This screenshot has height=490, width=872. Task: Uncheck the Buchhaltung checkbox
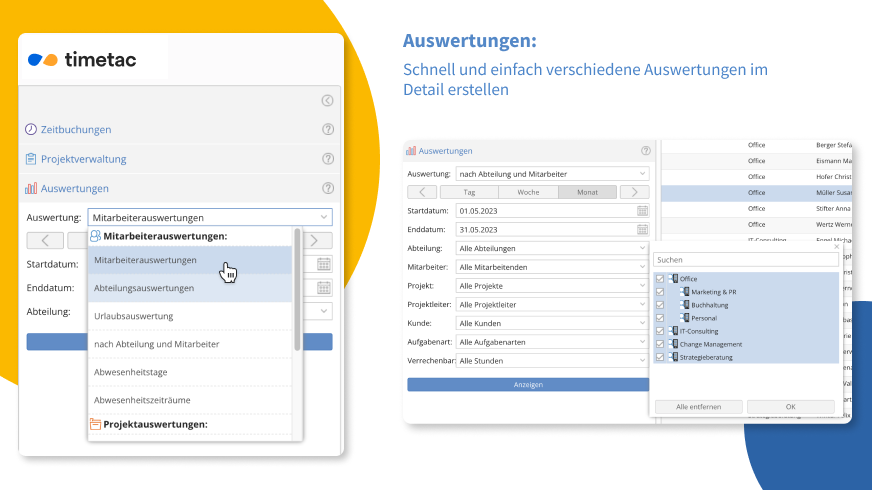660,305
